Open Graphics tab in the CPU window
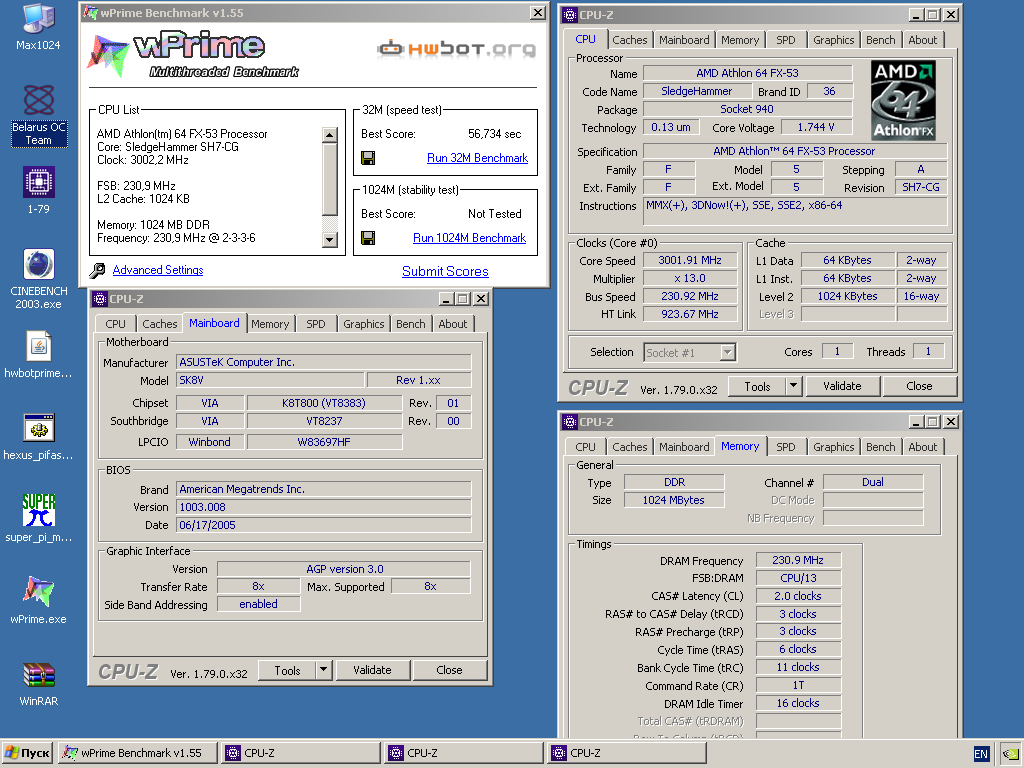 point(833,40)
